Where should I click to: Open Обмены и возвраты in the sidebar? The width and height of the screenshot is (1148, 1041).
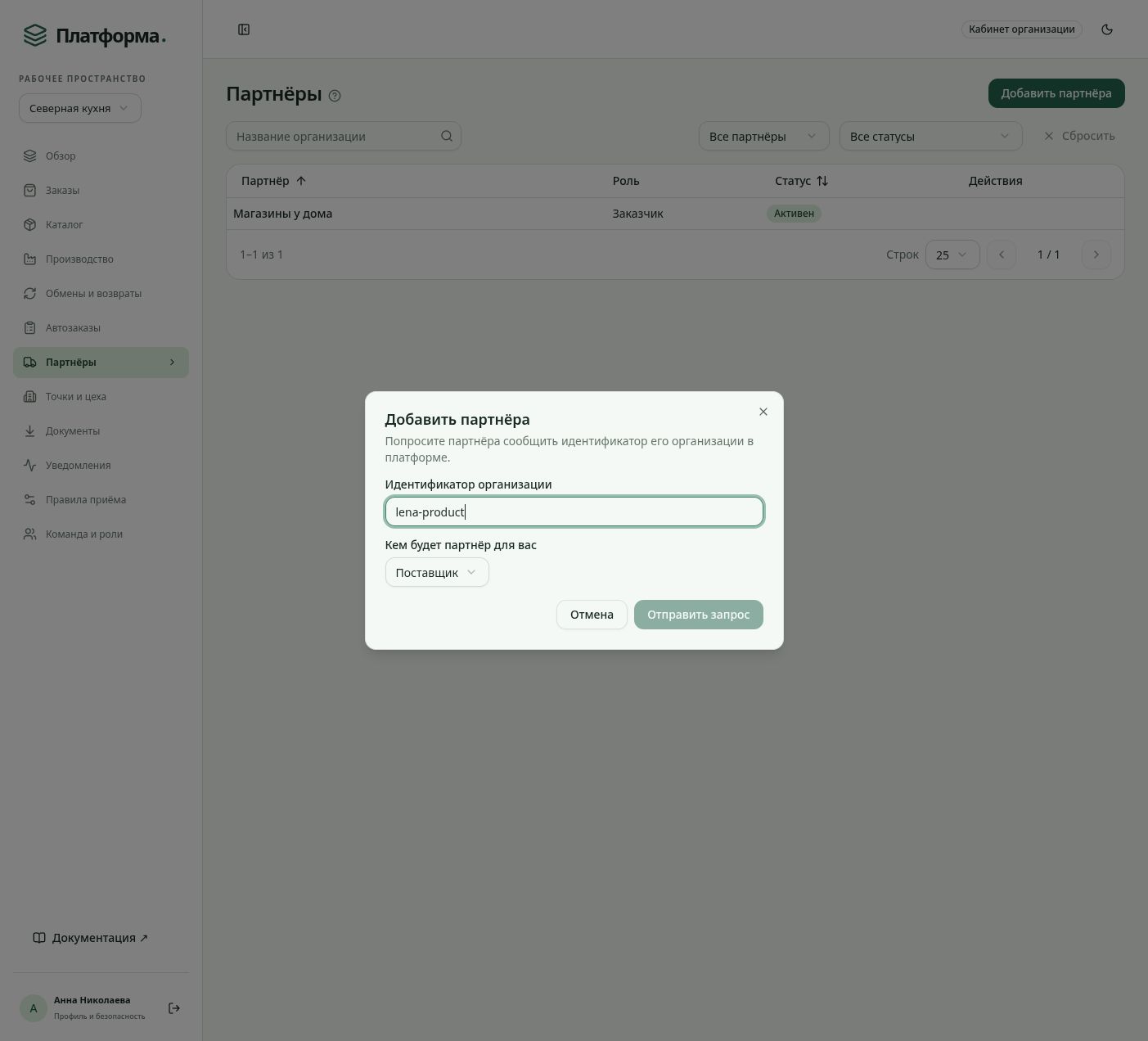coord(101,293)
